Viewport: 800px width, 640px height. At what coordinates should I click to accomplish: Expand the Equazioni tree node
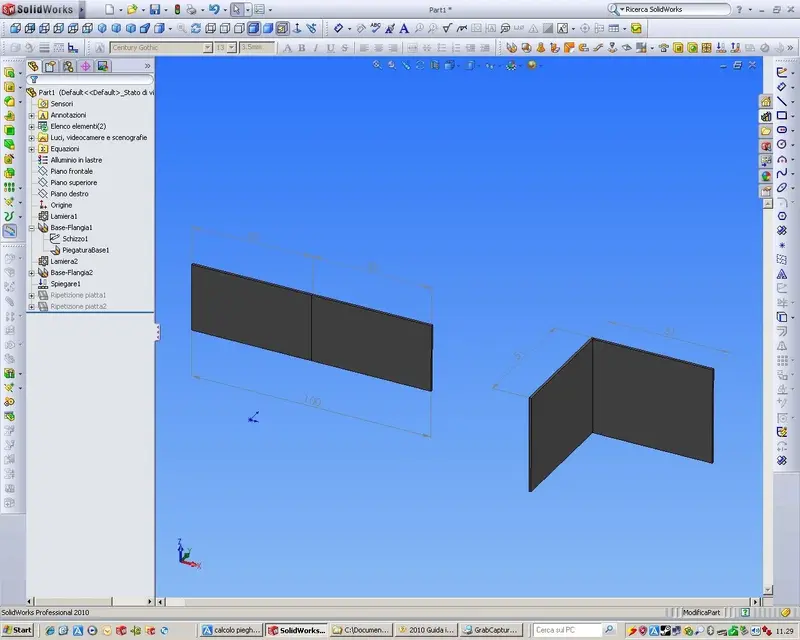coord(32,149)
